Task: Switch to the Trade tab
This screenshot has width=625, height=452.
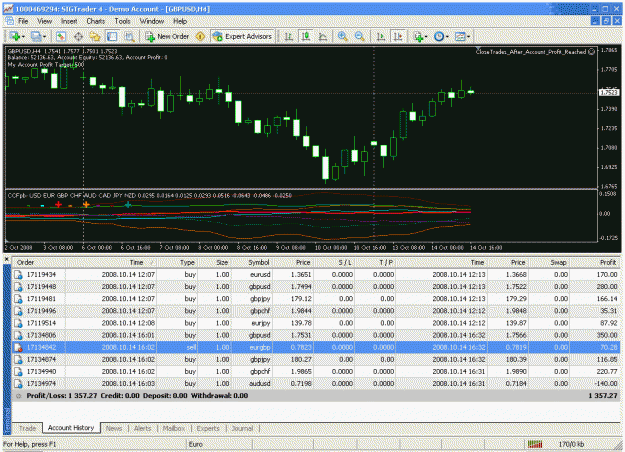Action: pos(28,428)
